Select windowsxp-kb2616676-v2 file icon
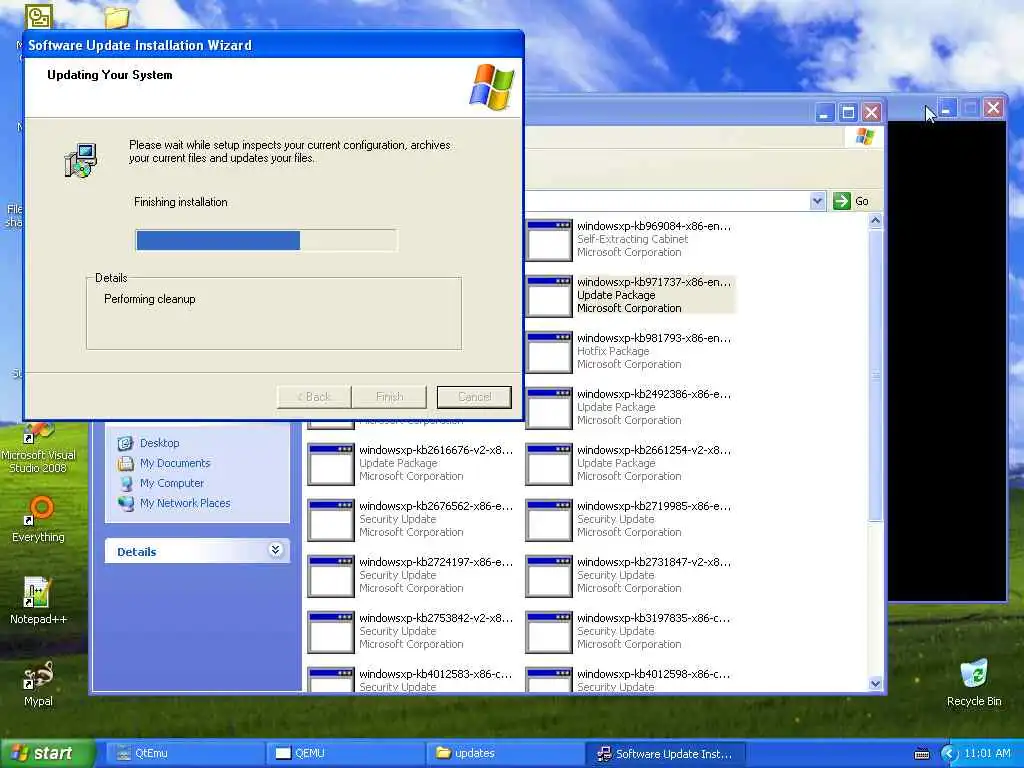The width and height of the screenshot is (1024, 768). point(330,464)
